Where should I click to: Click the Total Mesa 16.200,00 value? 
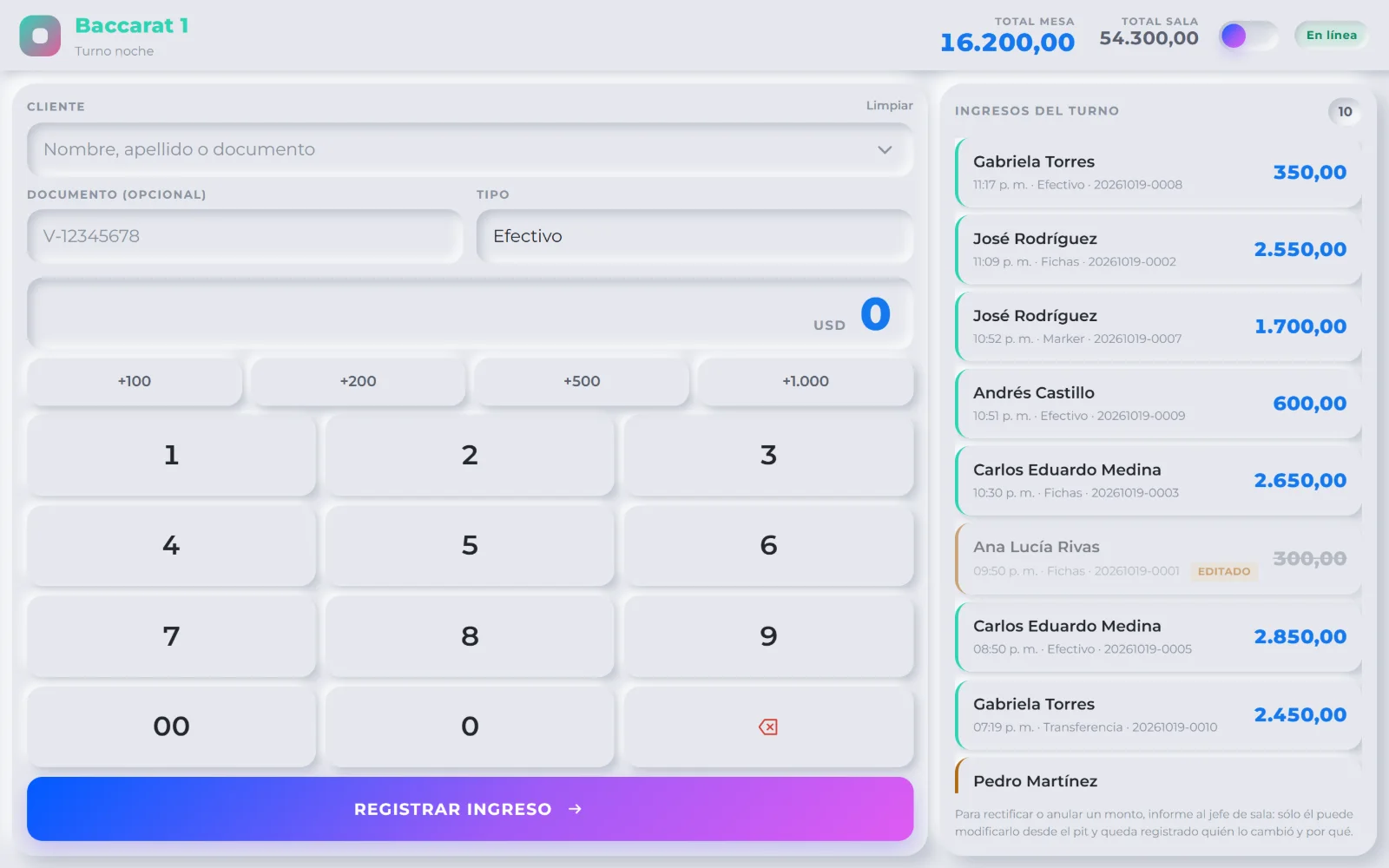pos(1007,43)
